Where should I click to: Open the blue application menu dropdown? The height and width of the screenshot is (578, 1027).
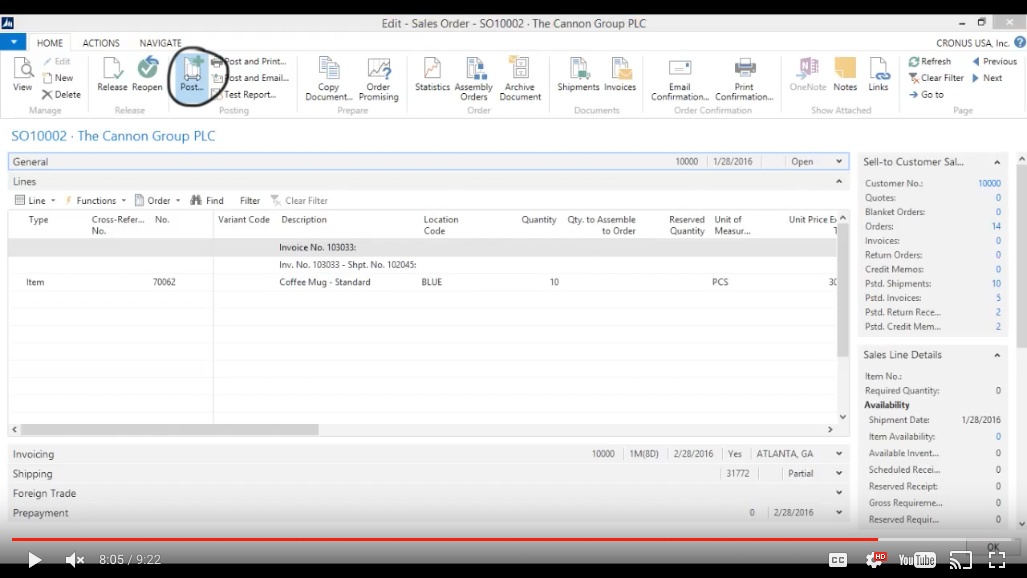coord(13,42)
